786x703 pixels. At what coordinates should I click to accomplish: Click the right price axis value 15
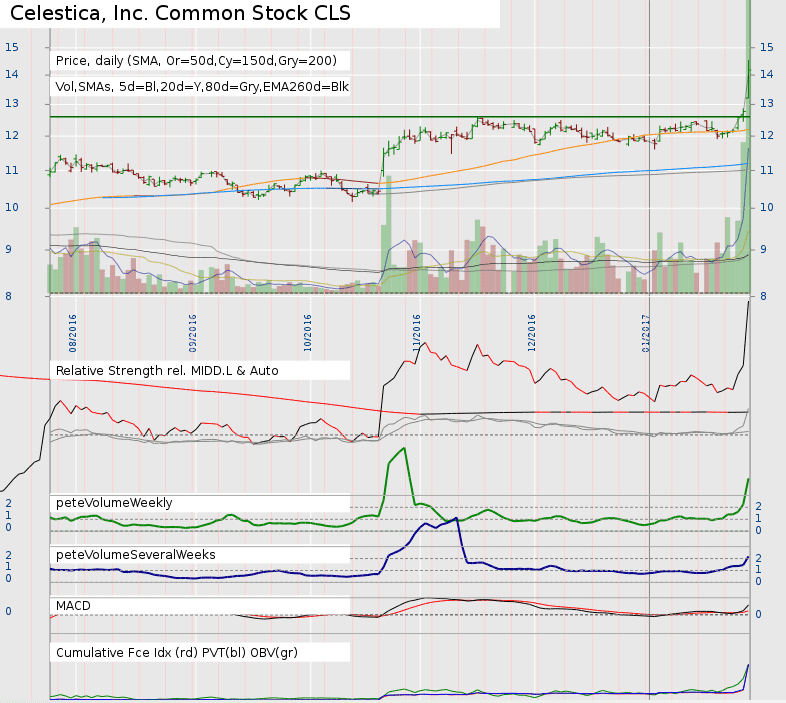766,47
